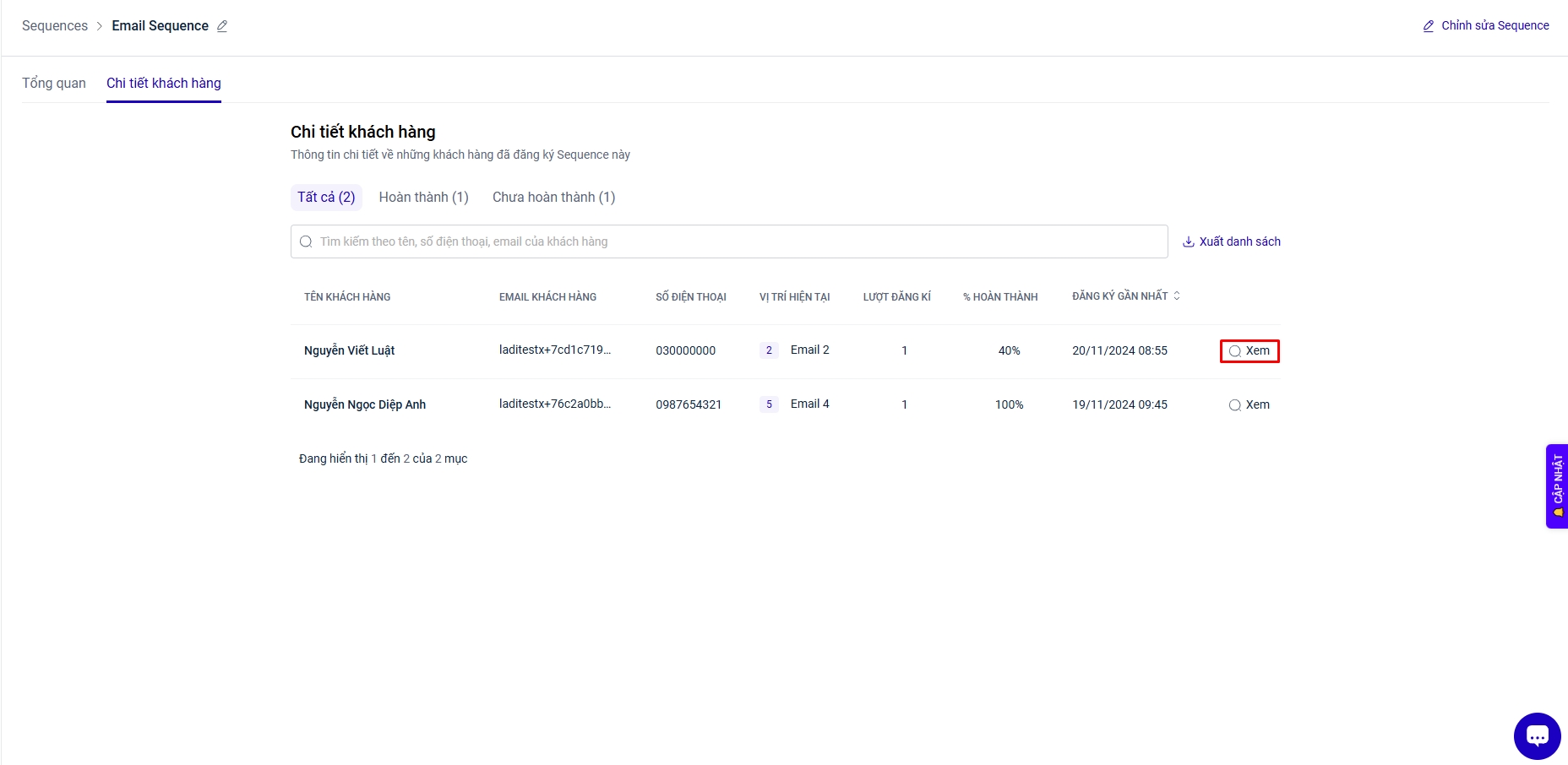Click the customer search input field
1568x765 pixels.
735,241
